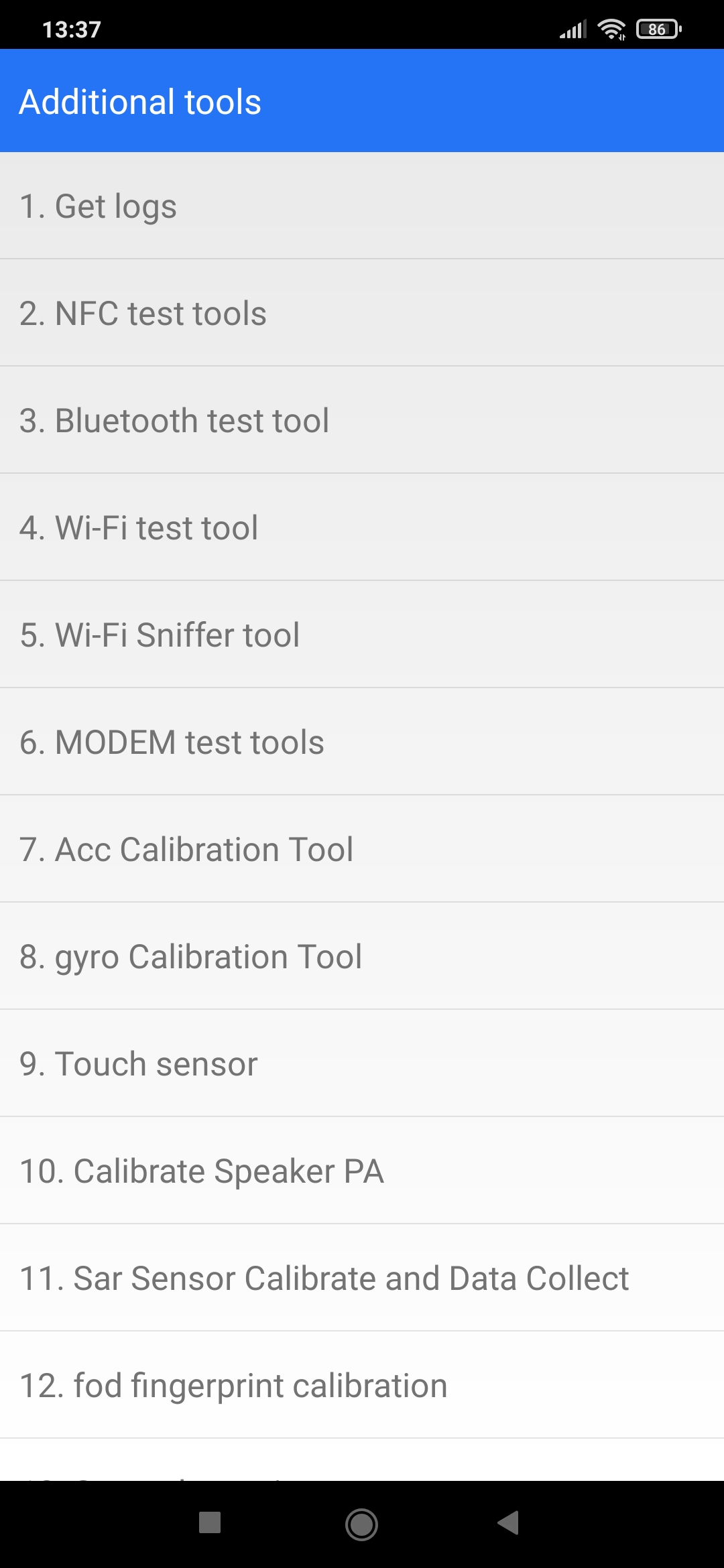
Task: Select MODEM test tools entry
Action: click(362, 742)
